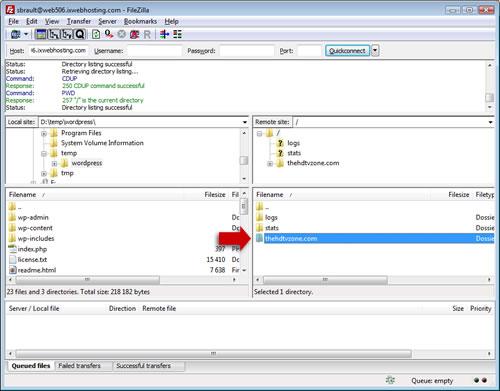The height and width of the screenshot is (391, 500).
Task: Open the View menu
Action: (x=52, y=21)
